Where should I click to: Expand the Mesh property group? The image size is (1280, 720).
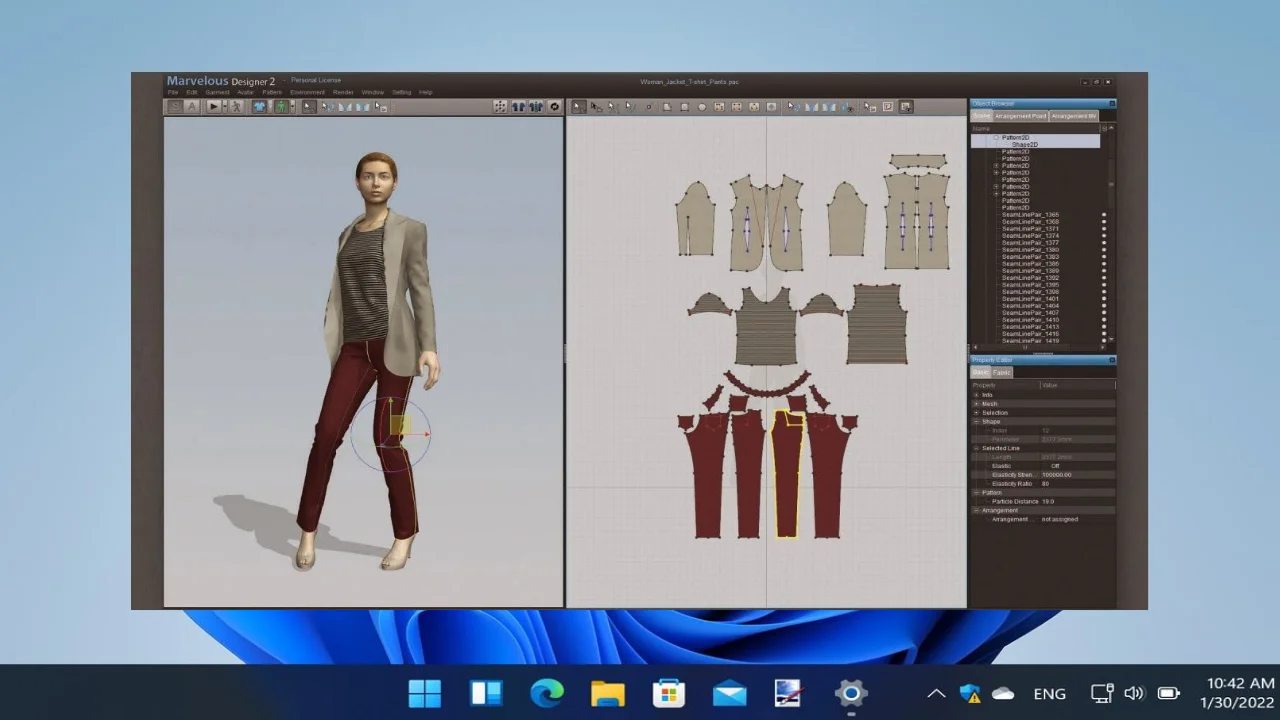[x=976, y=404]
